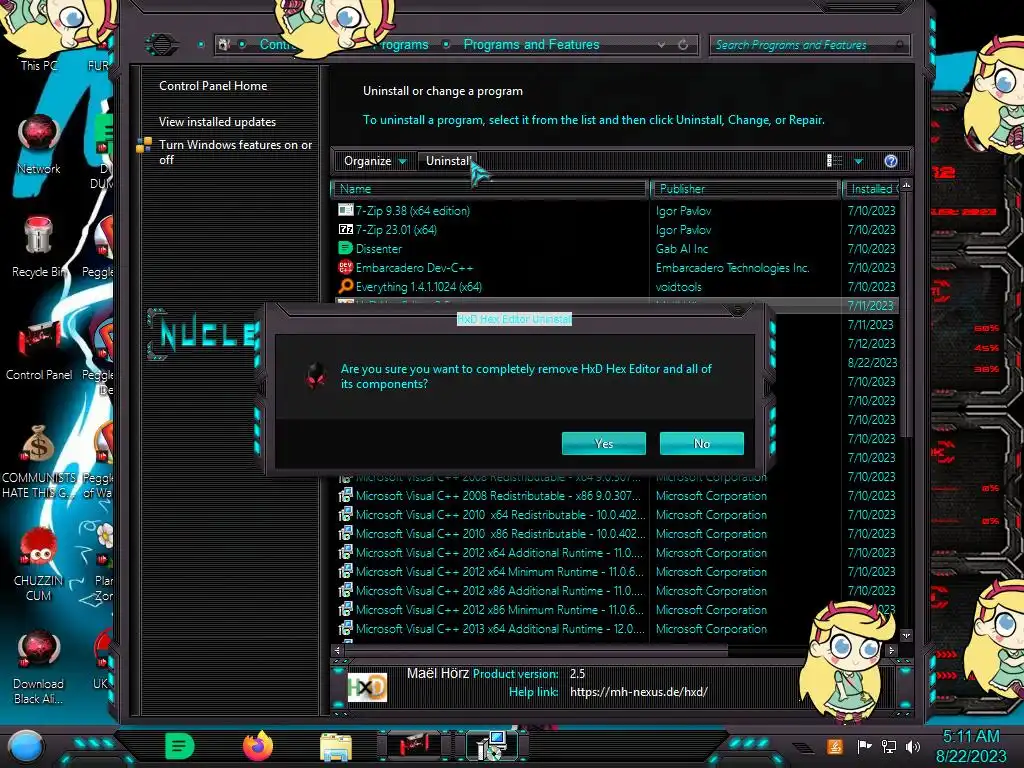
Task: Select Everything 1.4.1.1024 (x64) entry text
Action: 419,287
